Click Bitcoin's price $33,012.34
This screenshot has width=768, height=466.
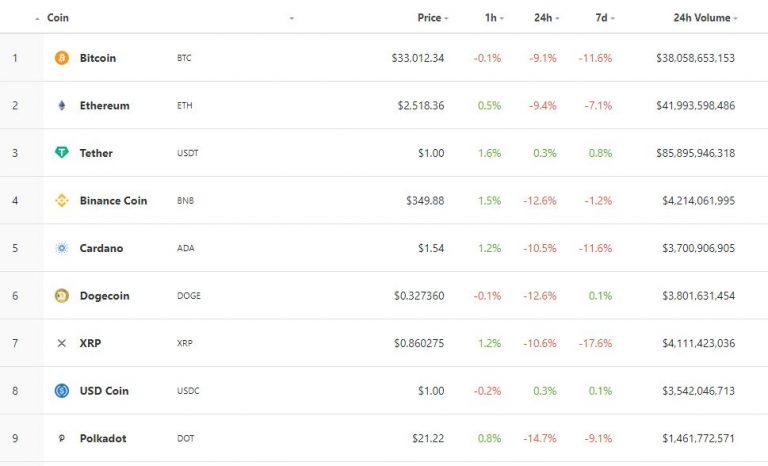[x=418, y=58]
